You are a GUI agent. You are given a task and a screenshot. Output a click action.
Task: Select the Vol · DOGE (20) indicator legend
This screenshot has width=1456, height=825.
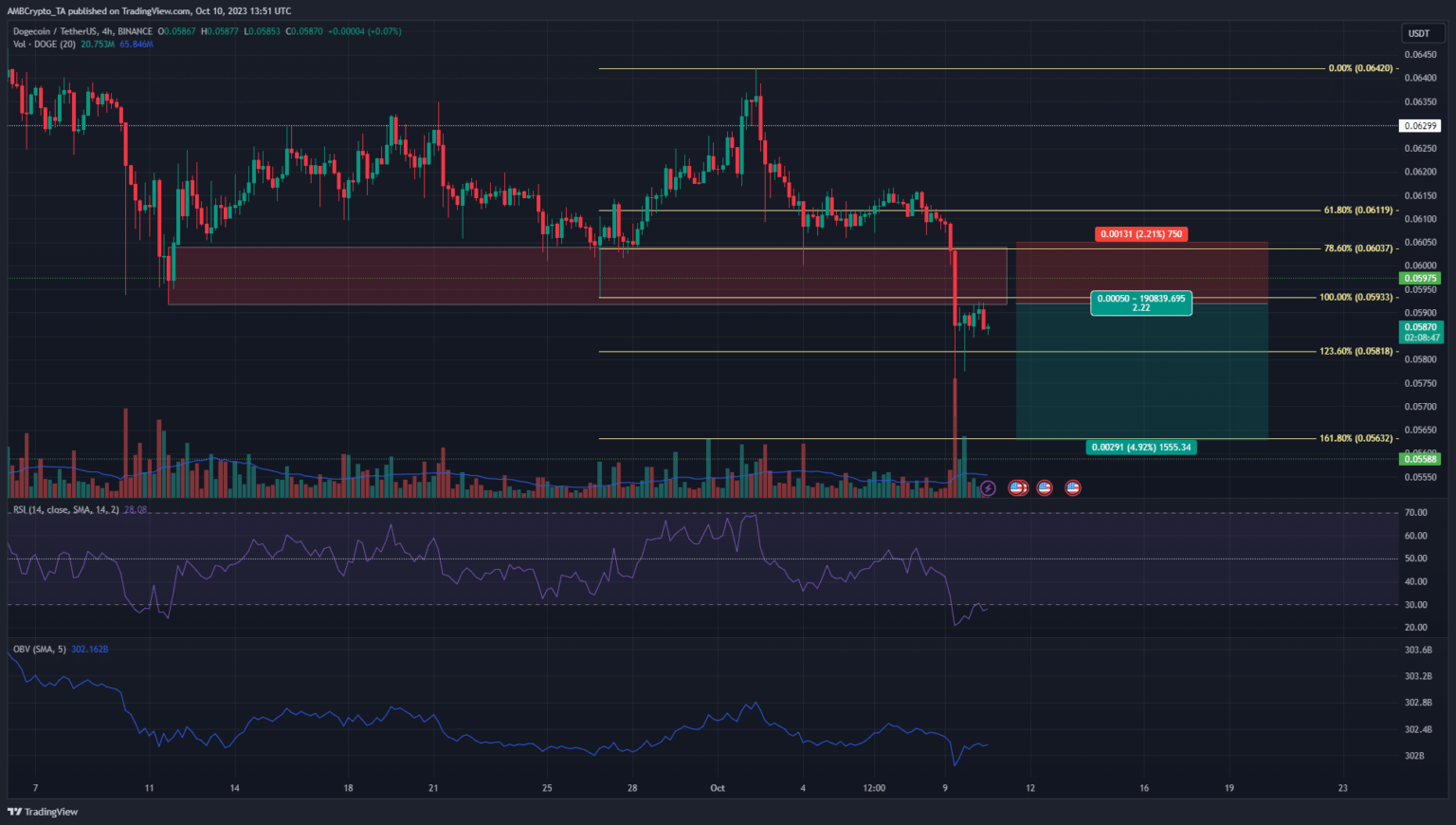pos(45,45)
